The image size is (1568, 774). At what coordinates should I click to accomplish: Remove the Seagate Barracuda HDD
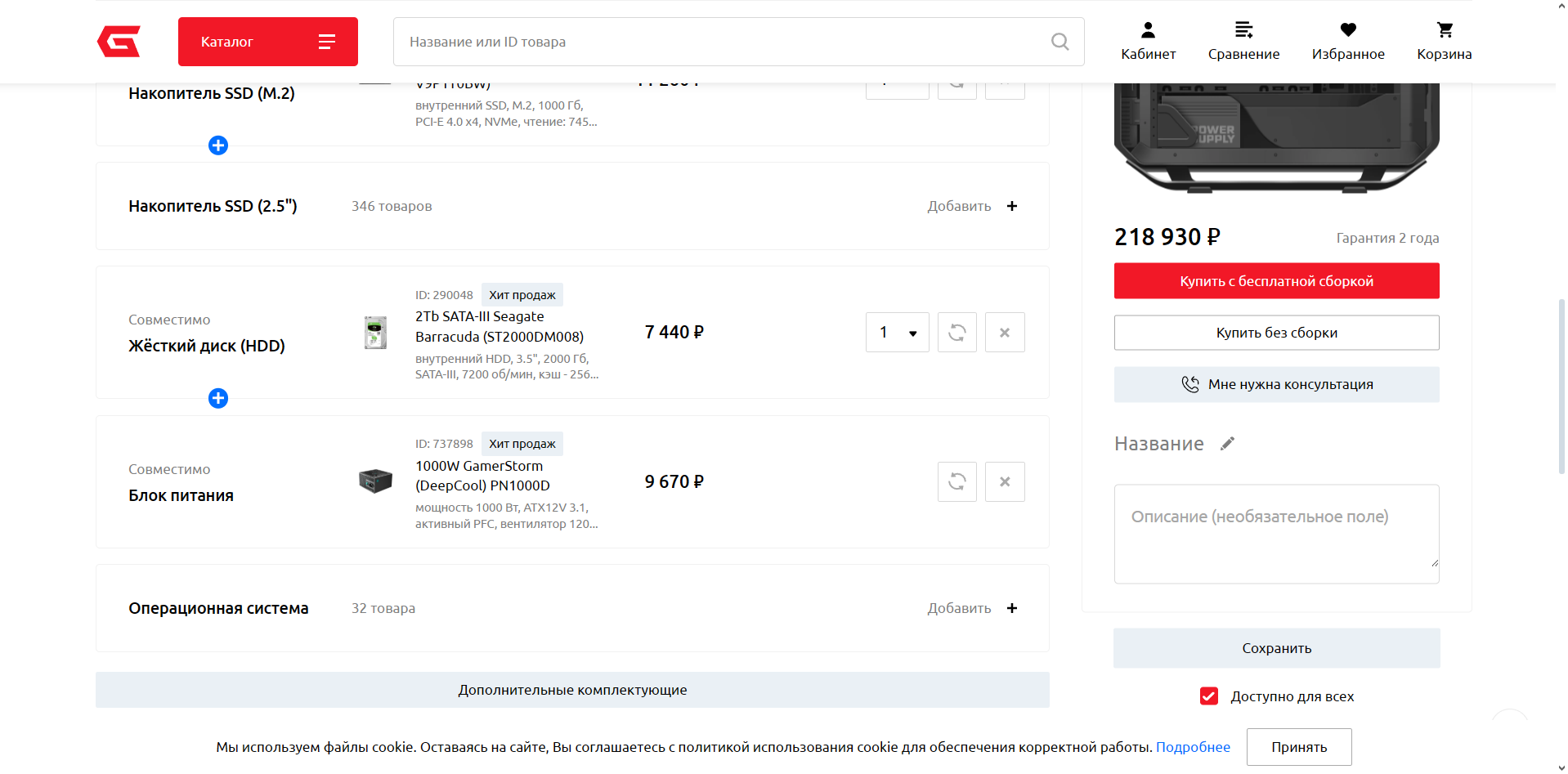click(1005, 333)
